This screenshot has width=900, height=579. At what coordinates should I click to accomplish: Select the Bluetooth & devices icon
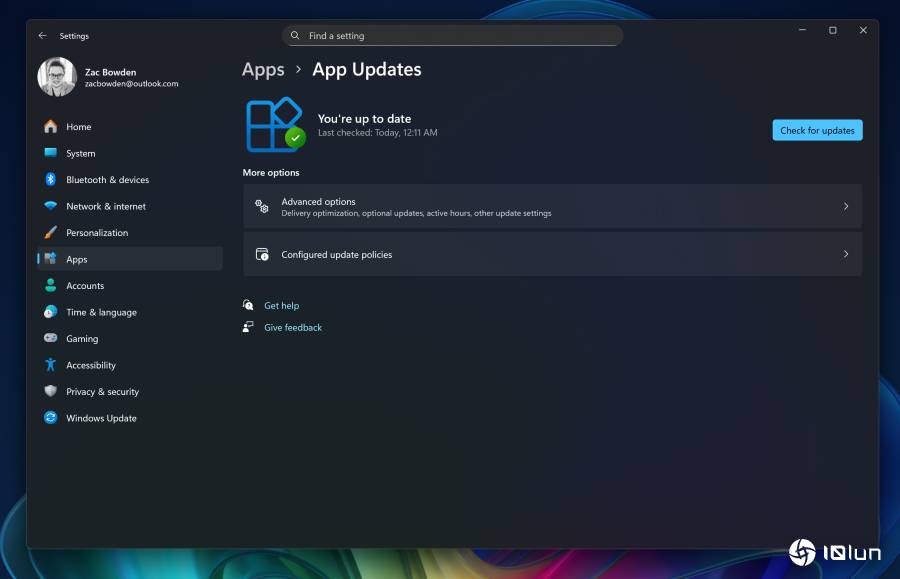coord(50,180)
